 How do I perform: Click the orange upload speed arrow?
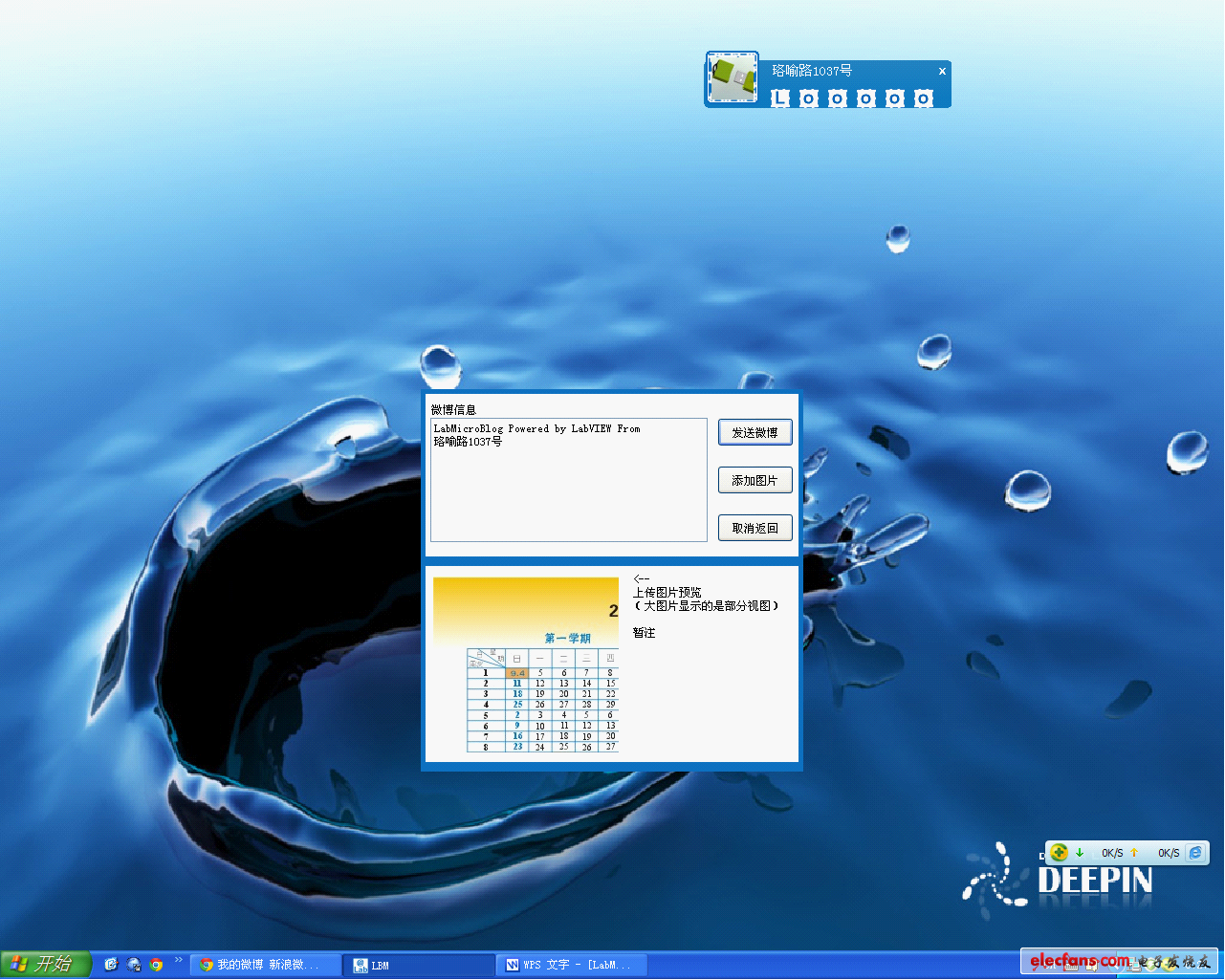(1134, 853)
